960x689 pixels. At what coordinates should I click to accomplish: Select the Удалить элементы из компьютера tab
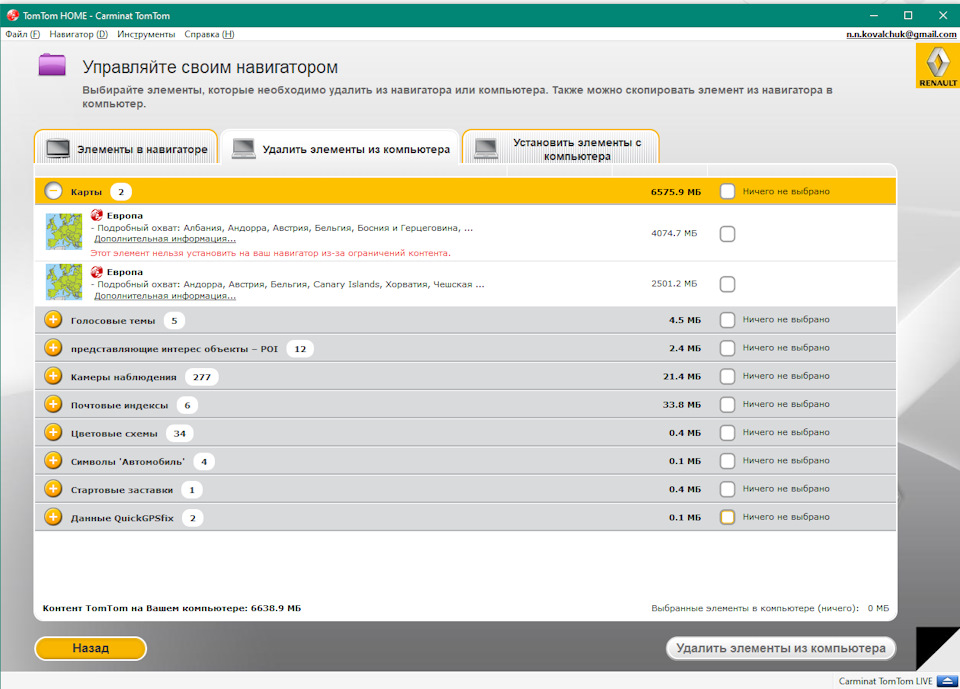[340, 148]
